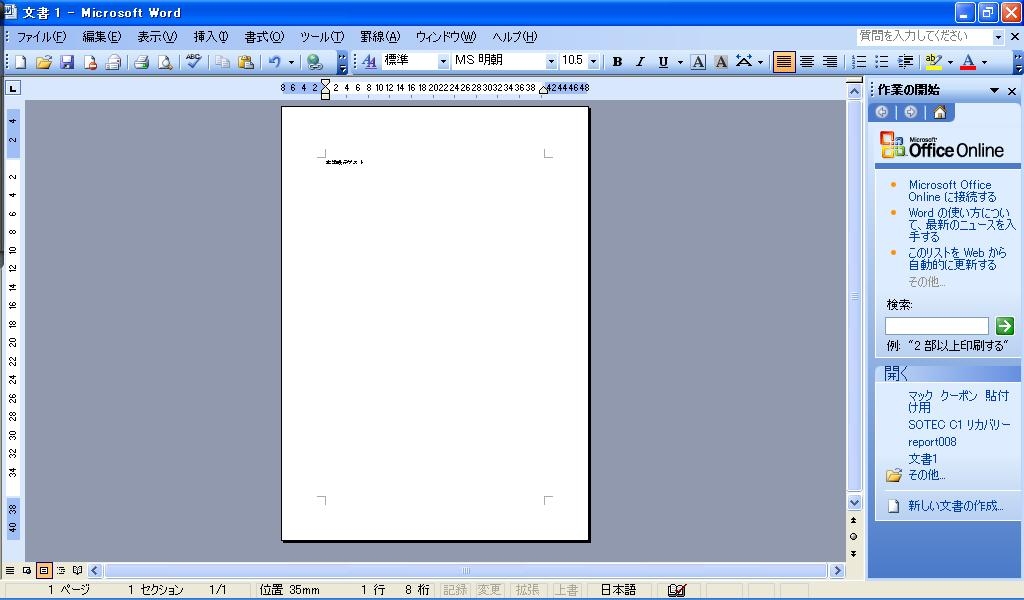Apply numbered list formatting
Image resolution: width=1024 pixels, height=600 pixels.
click(859, 62)
